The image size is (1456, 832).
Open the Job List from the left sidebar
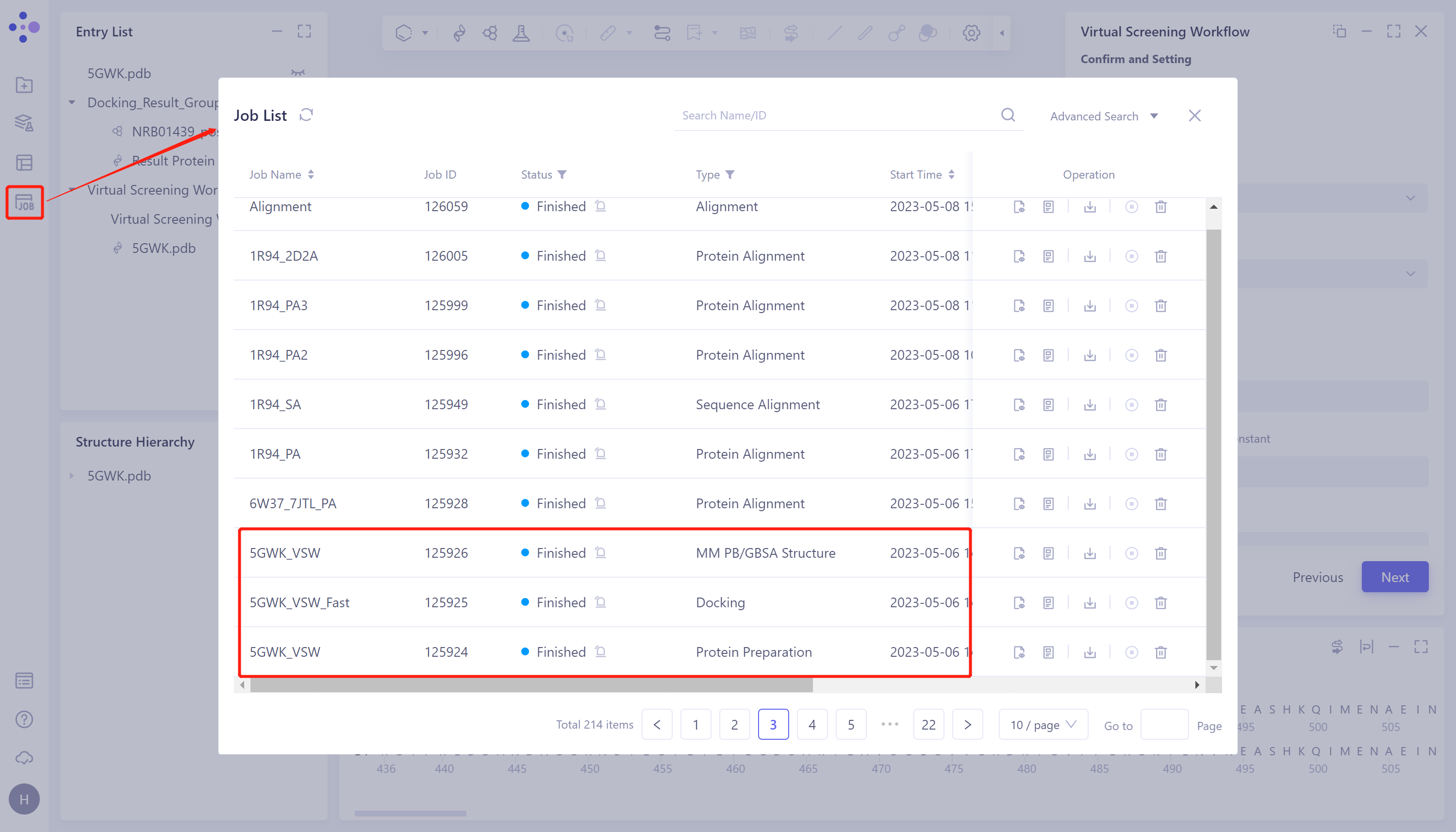[24, 202]
